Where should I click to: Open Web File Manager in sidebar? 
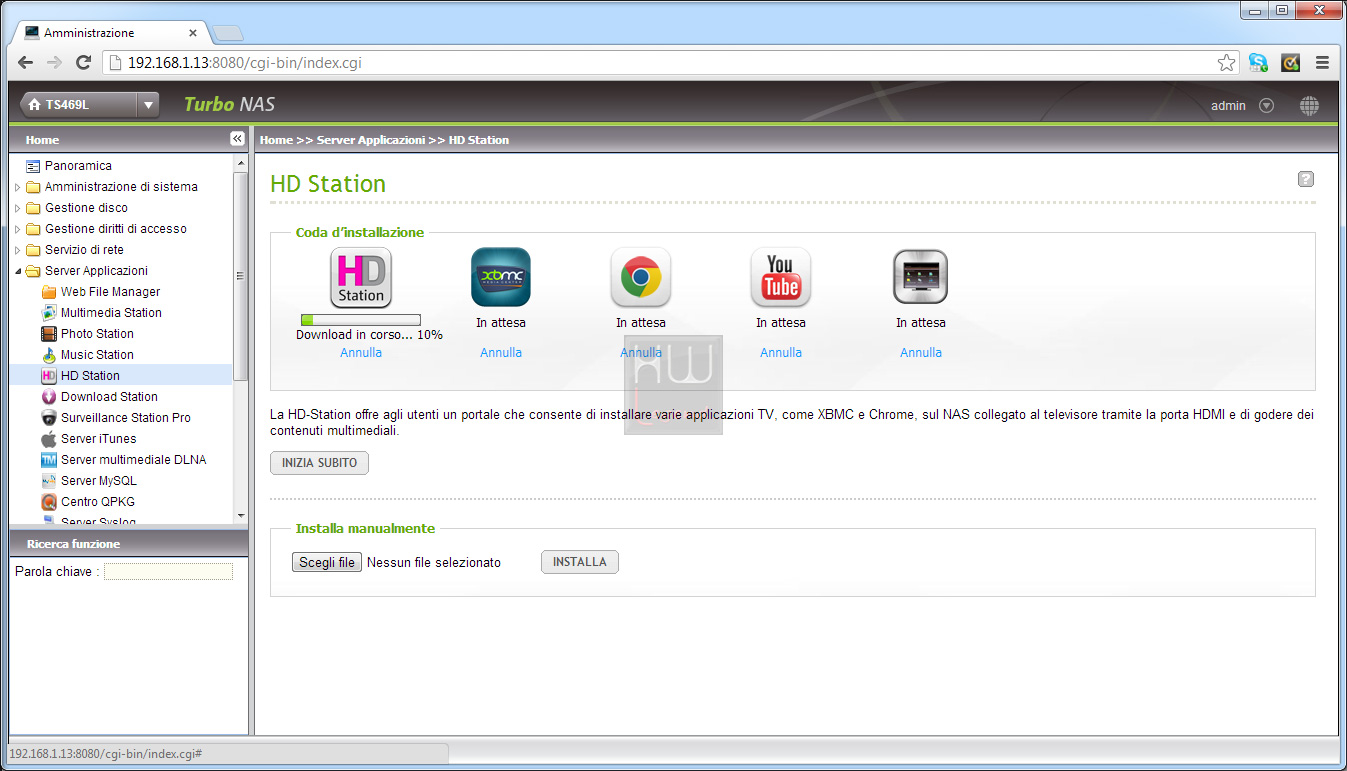tap(110, 292)
